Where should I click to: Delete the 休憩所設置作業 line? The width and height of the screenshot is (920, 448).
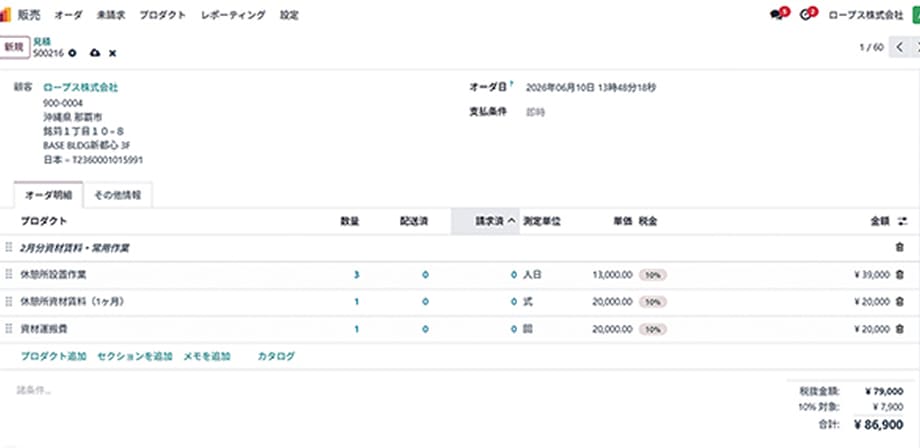tap(899, 274)
